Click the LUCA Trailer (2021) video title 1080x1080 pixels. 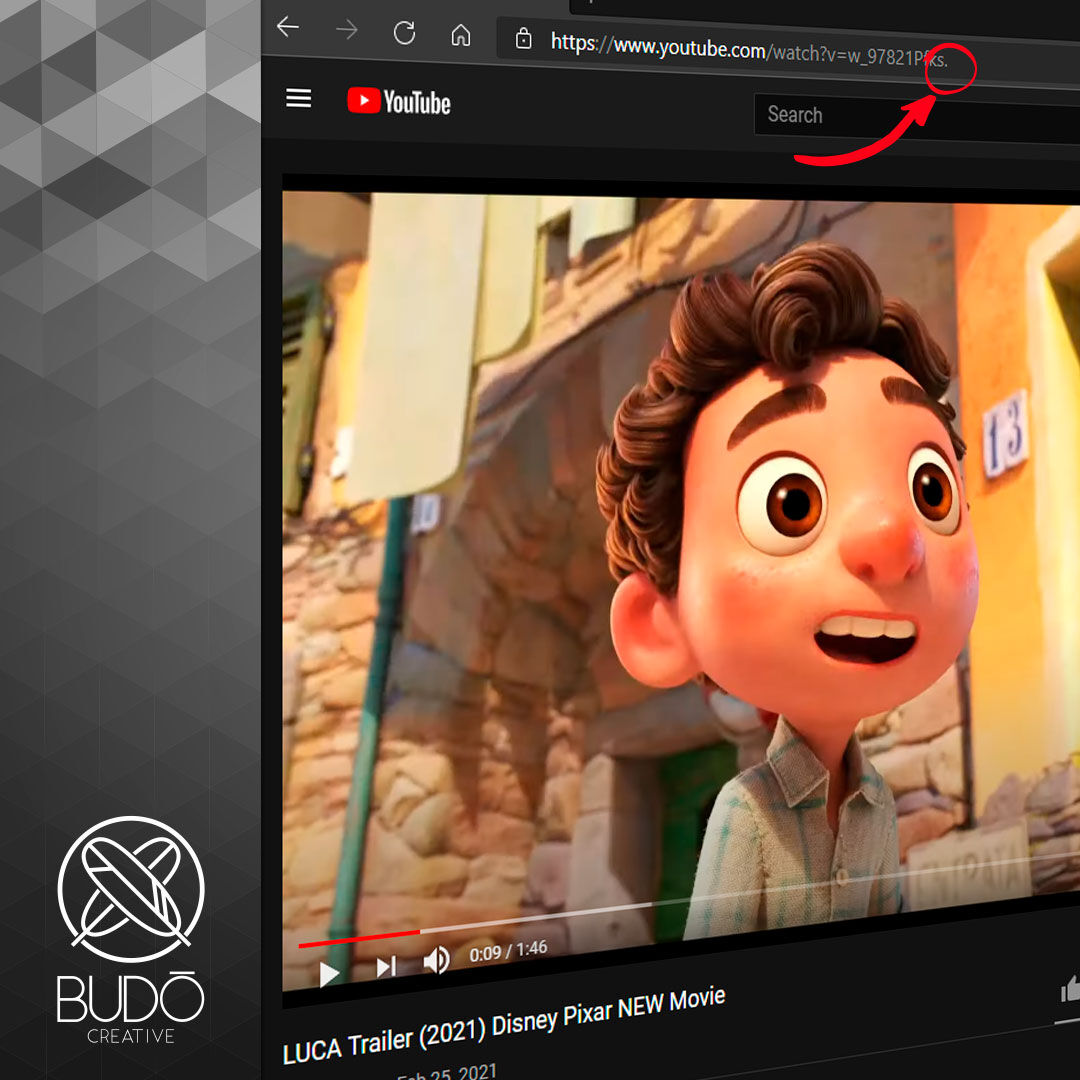504,1025
